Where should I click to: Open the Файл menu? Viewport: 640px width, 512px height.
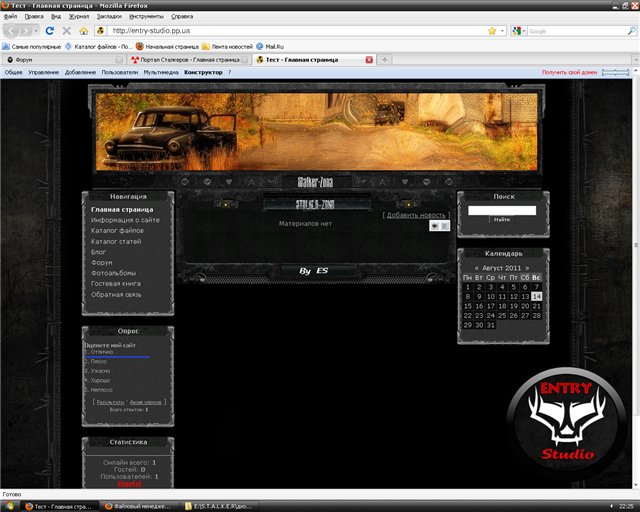pos(10,16)
